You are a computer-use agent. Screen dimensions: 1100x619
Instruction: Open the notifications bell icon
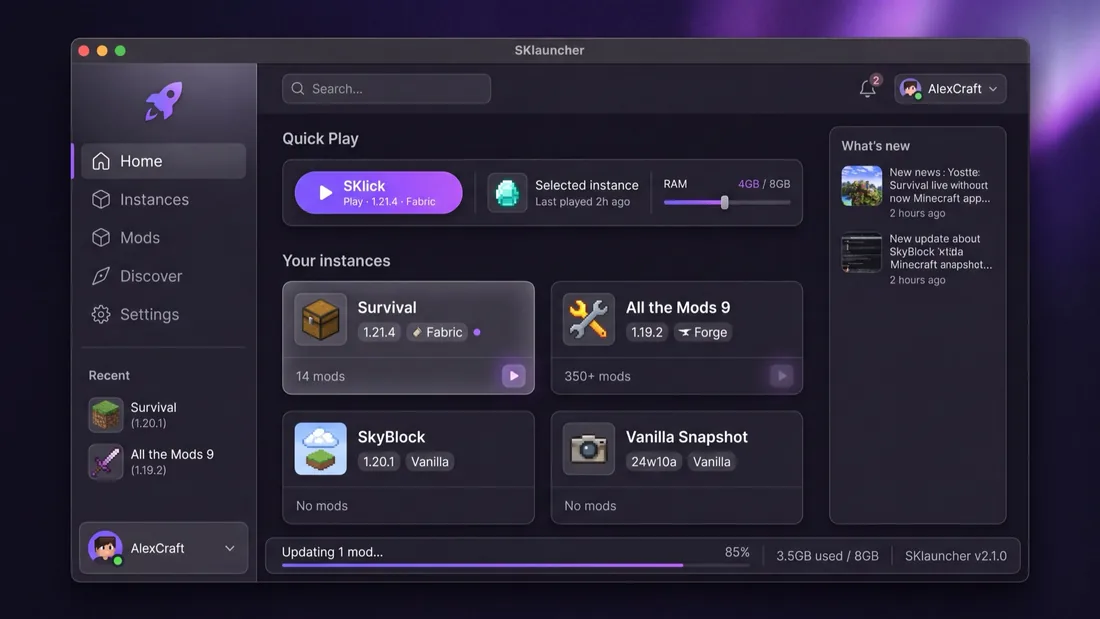pos(868,88)
